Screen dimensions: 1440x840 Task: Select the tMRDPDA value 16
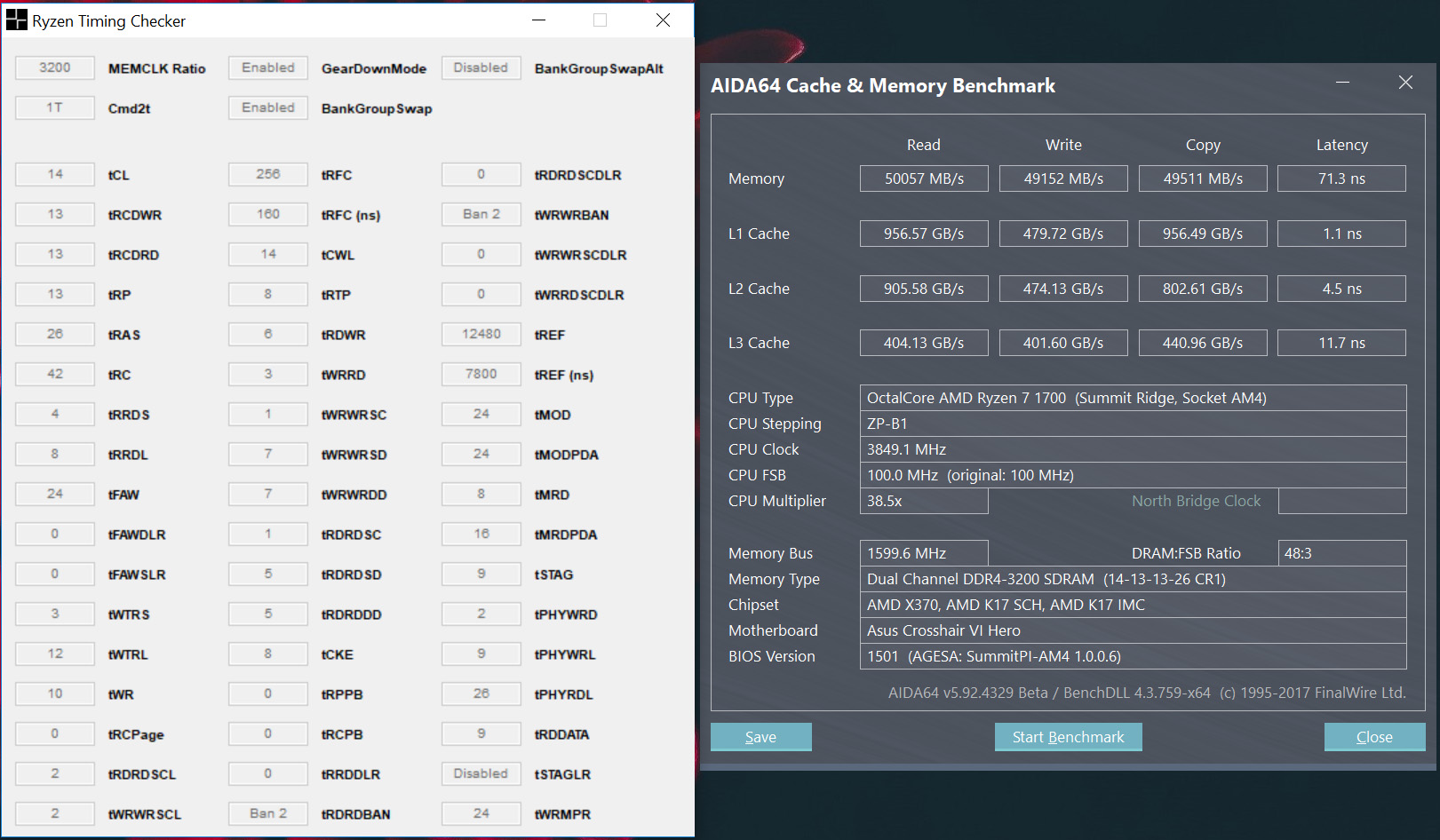(481, 534)
